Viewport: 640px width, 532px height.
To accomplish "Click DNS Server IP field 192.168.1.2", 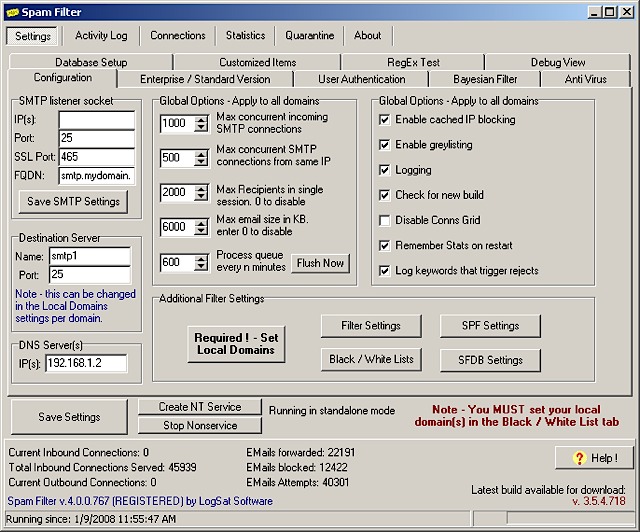I will 86,363.
